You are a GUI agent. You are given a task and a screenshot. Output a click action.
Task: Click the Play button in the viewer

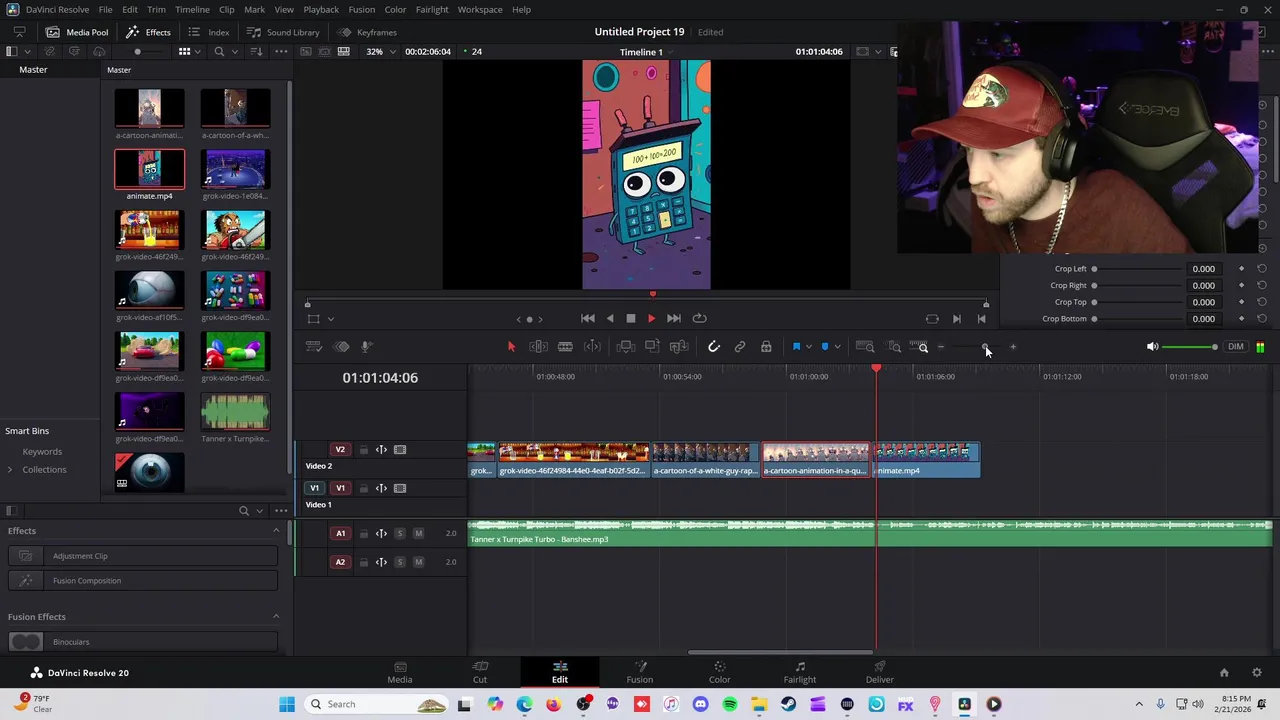[x=651, y=318]
